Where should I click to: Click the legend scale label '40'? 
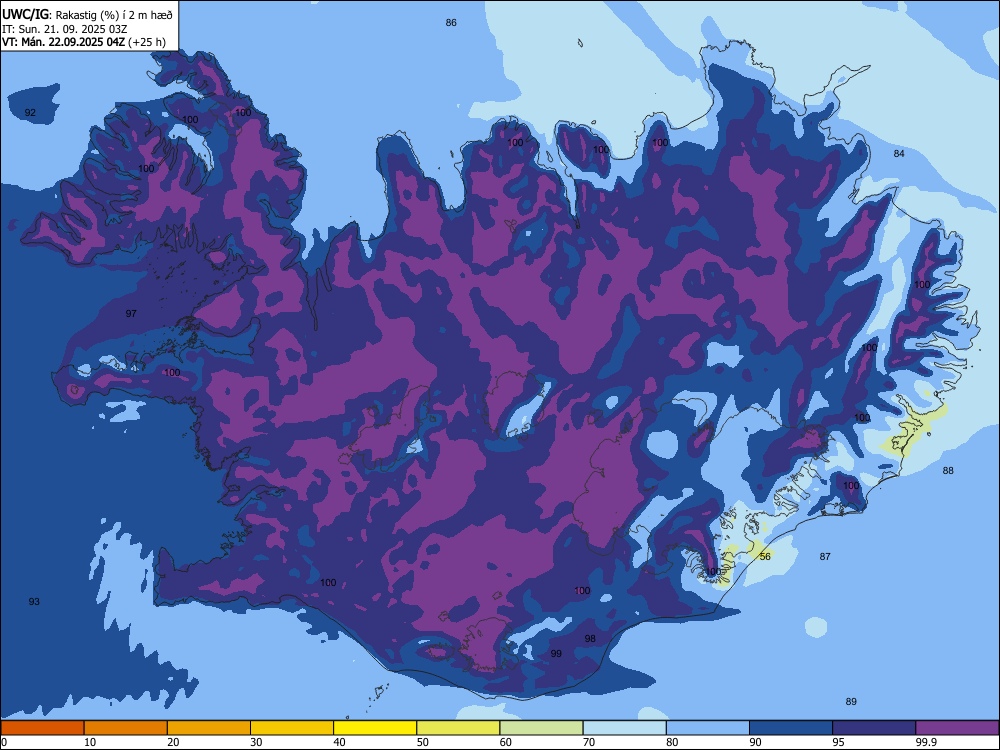tap(339, 742)
